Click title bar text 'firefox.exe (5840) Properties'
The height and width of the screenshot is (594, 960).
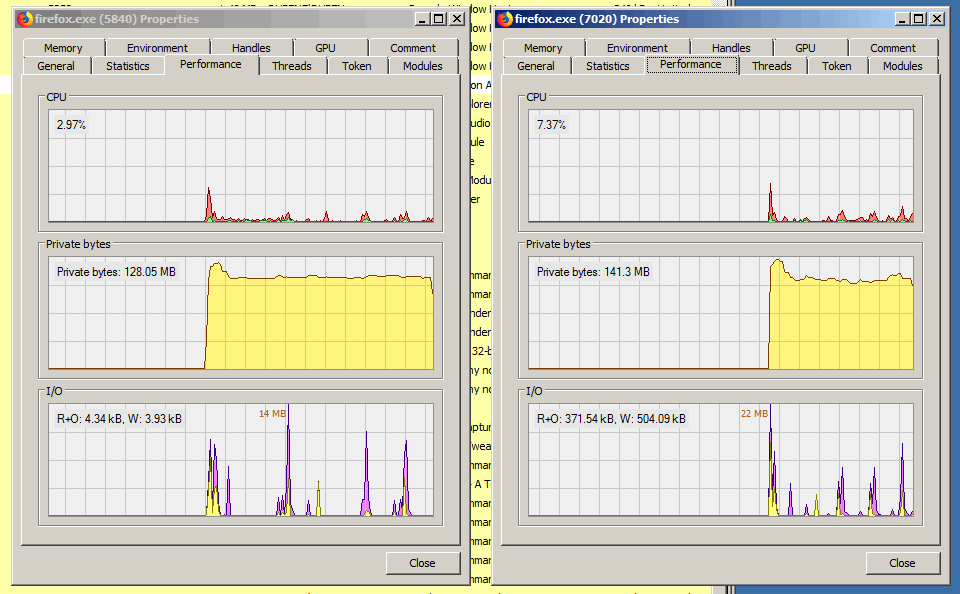(117, 19)
